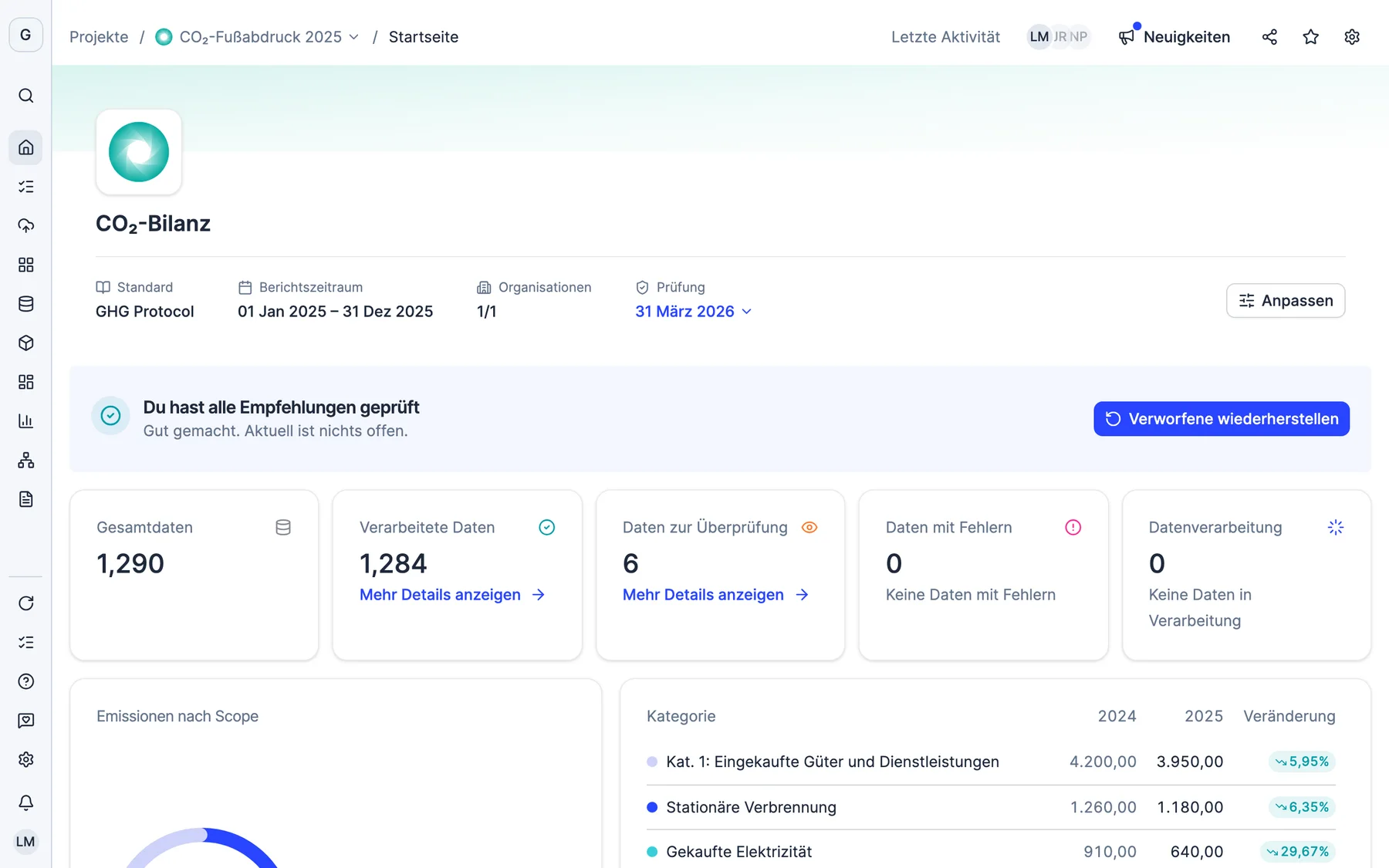Open the Prüfung date 31 März 2026 dropdown
1389x868 pixels.
[693, 311]
